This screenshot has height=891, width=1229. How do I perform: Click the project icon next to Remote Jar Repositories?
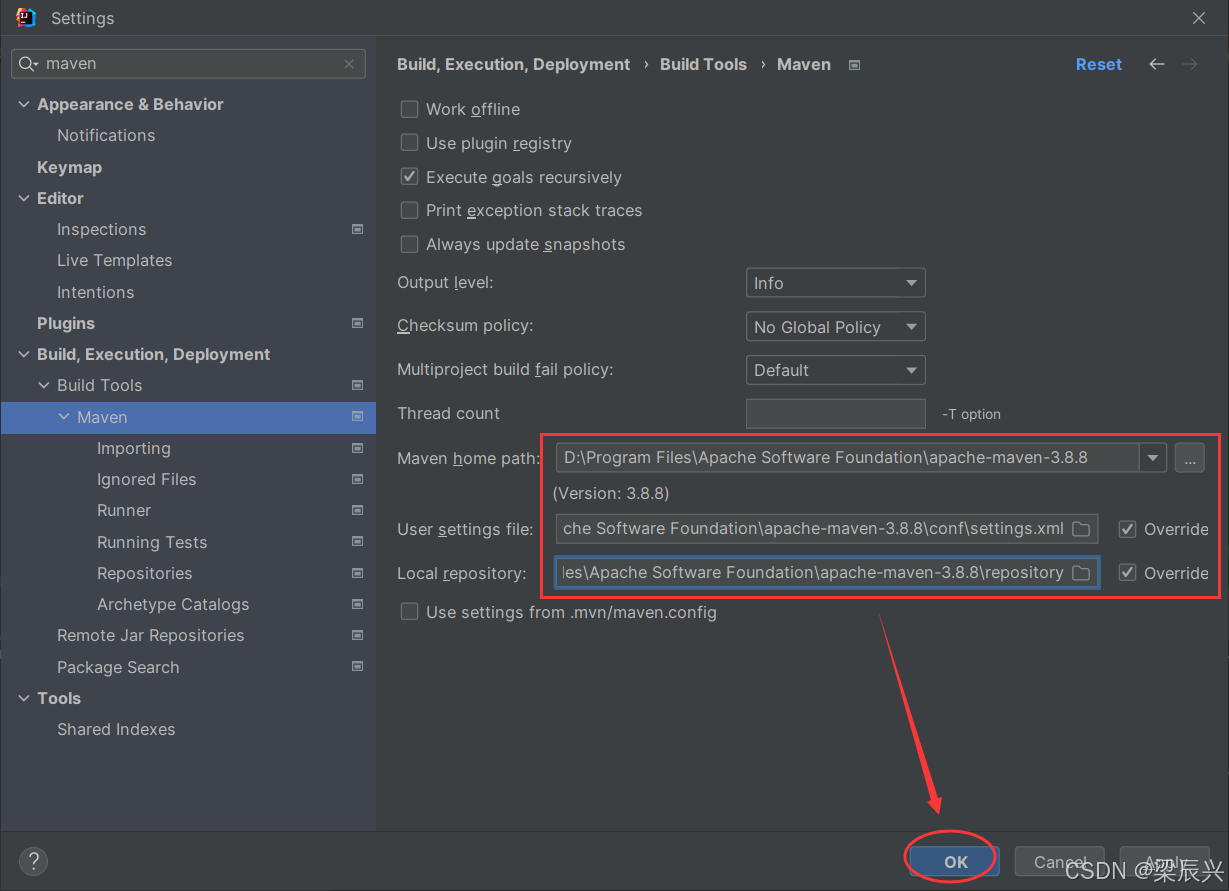point(357,635)
